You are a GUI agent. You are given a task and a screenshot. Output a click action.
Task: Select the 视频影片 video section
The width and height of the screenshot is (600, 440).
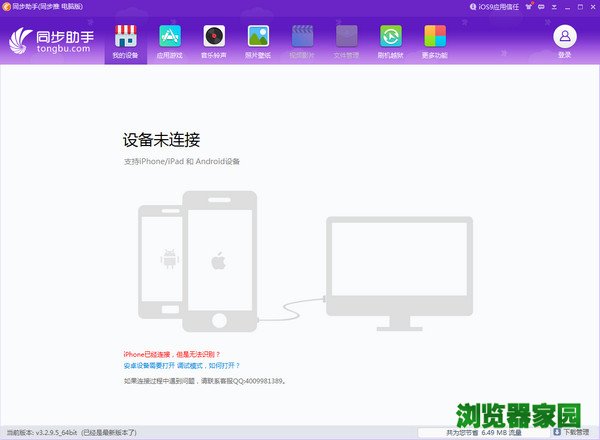point(302,41)
